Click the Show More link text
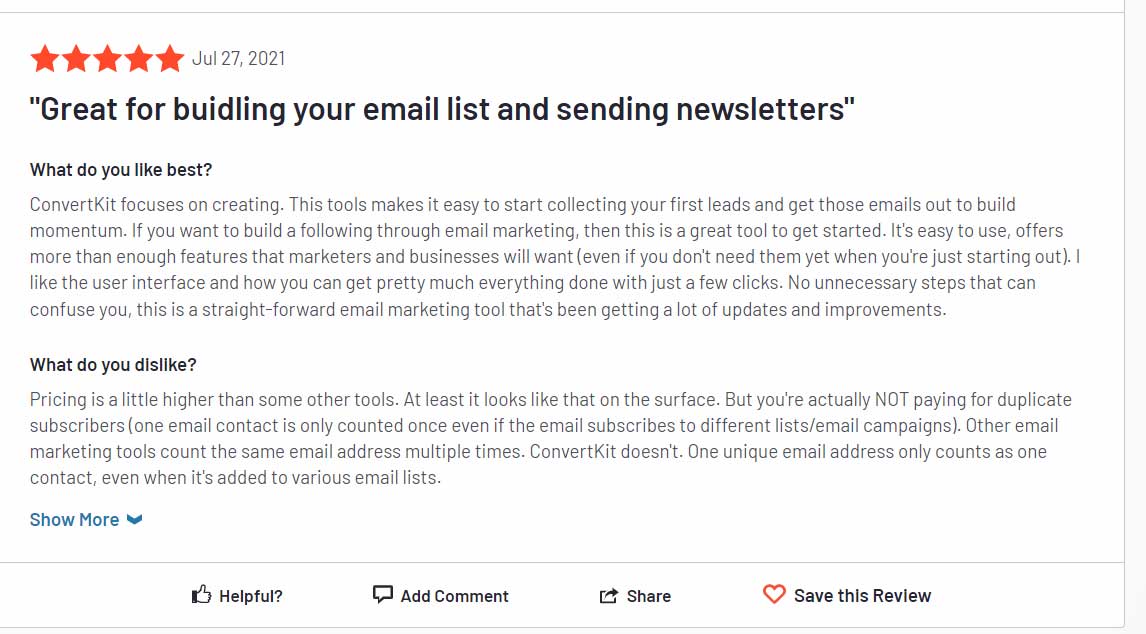1146x634 pixels. pyautogui.click(x=75, y=520)
